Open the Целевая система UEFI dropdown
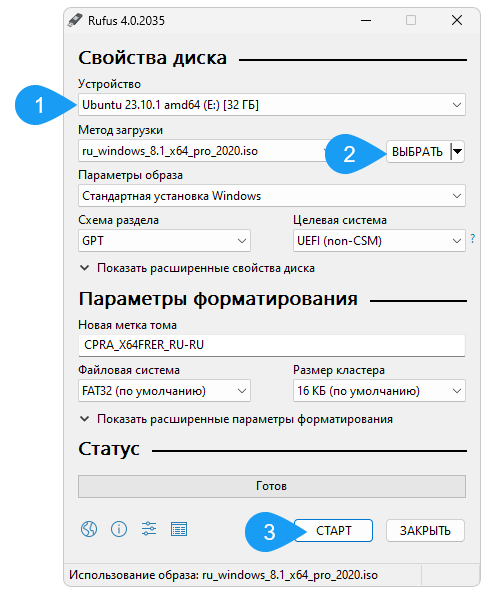 [379, 241]
